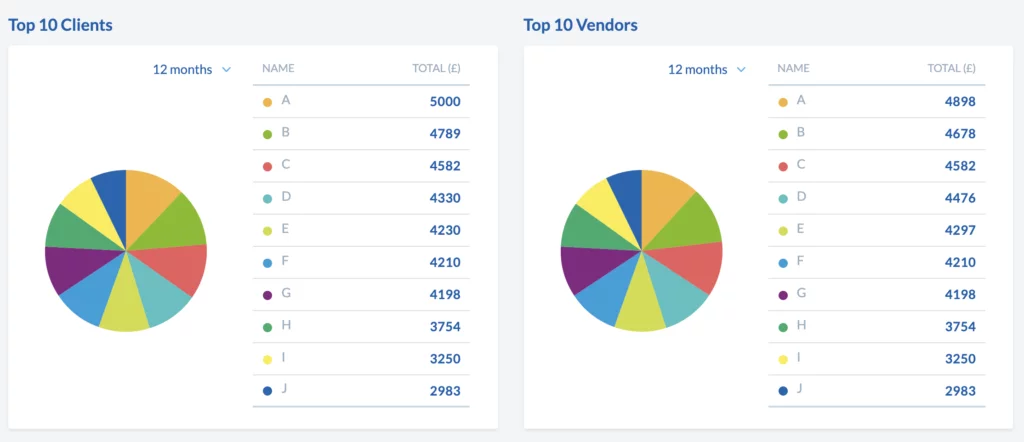1024x442 pixels.
Task: Click the red dot for client C
Action: pos(267,166)
